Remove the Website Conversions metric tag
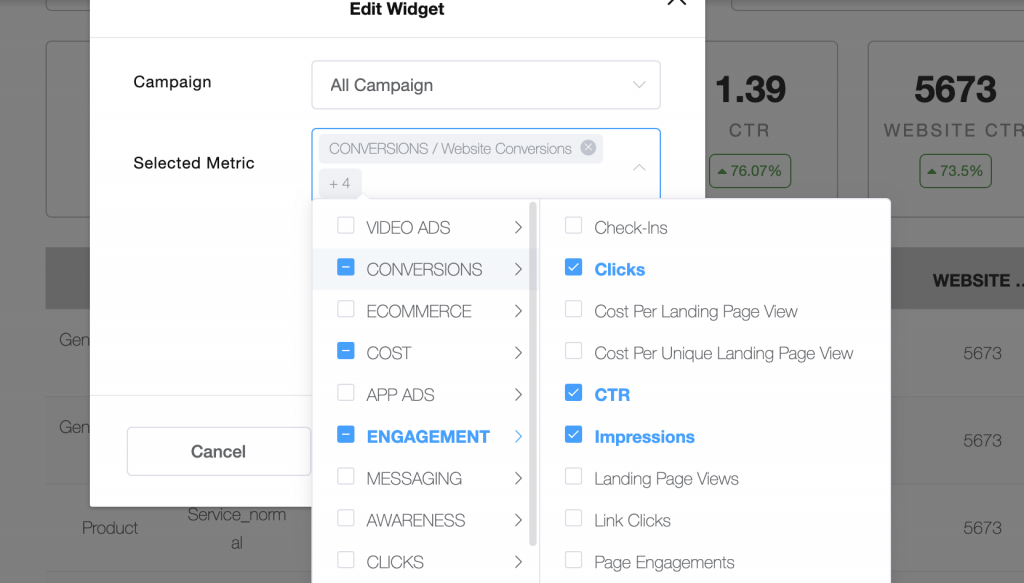1024x583 pixels. pyautogui.click(x=588, y=148)
